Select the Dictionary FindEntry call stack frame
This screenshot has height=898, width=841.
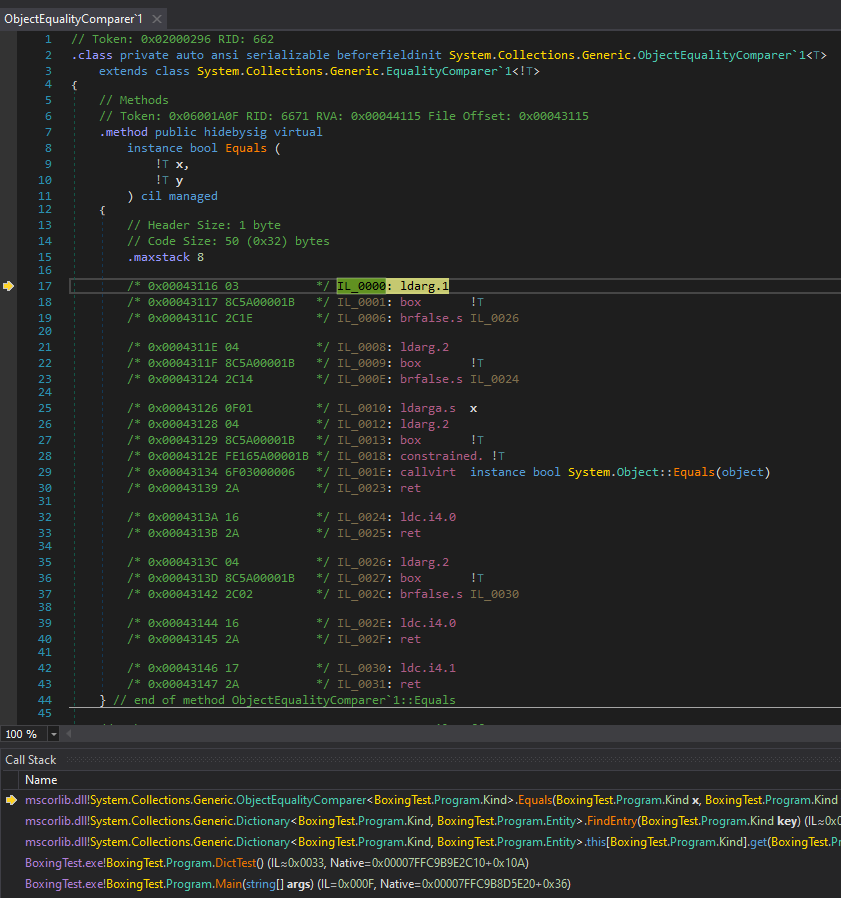(433, 821)
